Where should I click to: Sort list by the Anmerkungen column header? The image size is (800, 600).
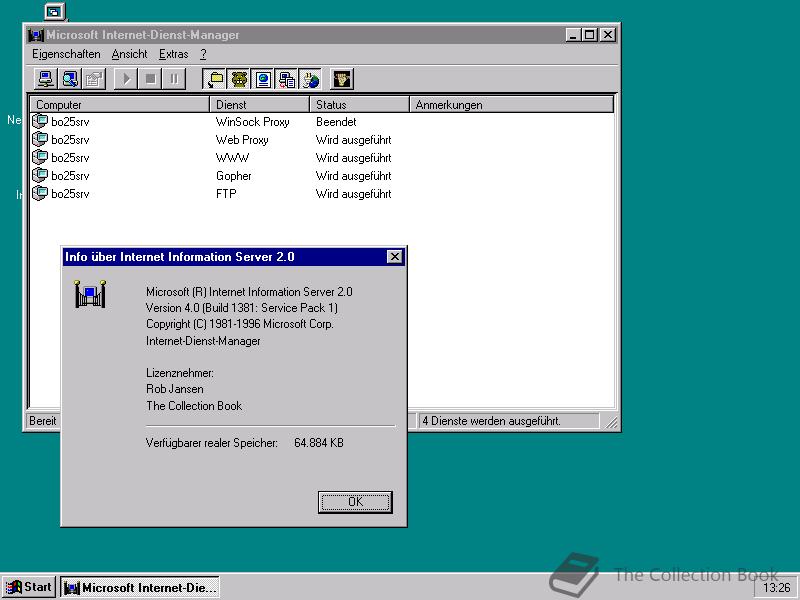coord(512,105)
